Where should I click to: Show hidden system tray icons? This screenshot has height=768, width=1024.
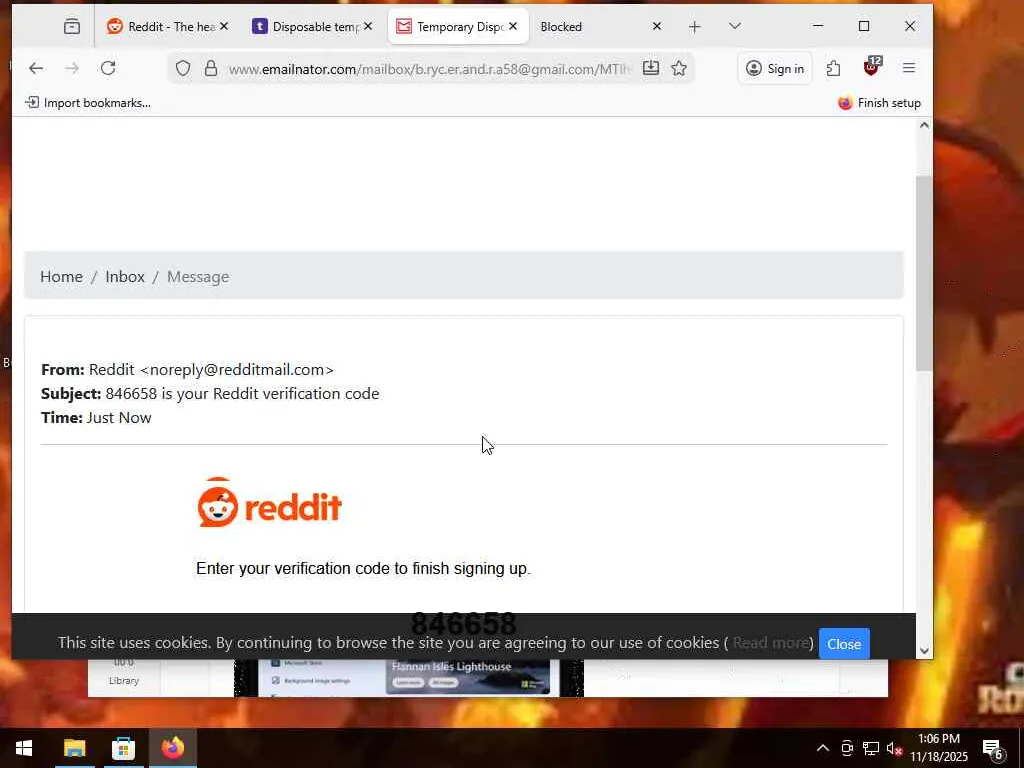tap(823, 748)
